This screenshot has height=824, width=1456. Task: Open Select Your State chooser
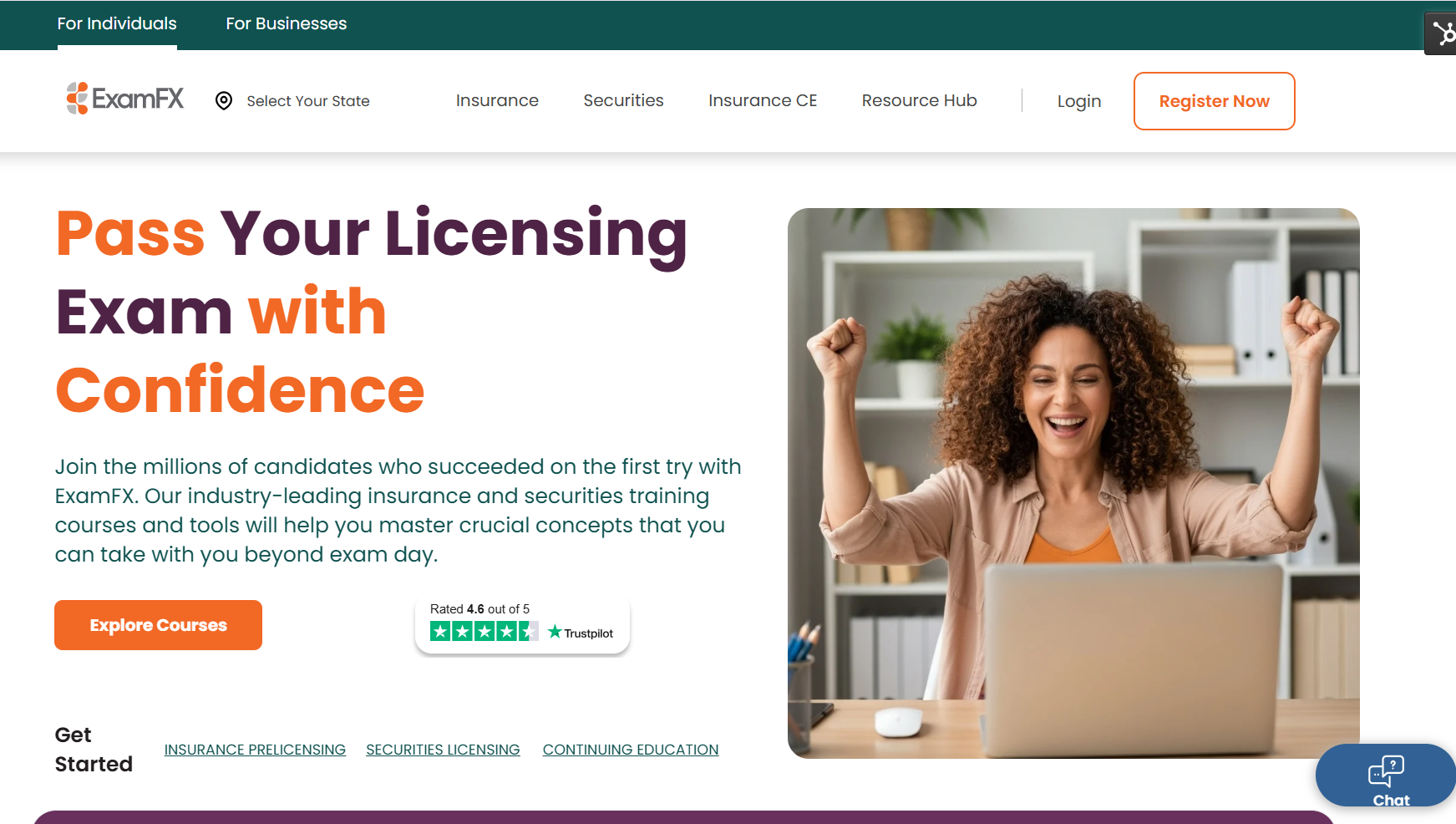[x=308, y=101]
